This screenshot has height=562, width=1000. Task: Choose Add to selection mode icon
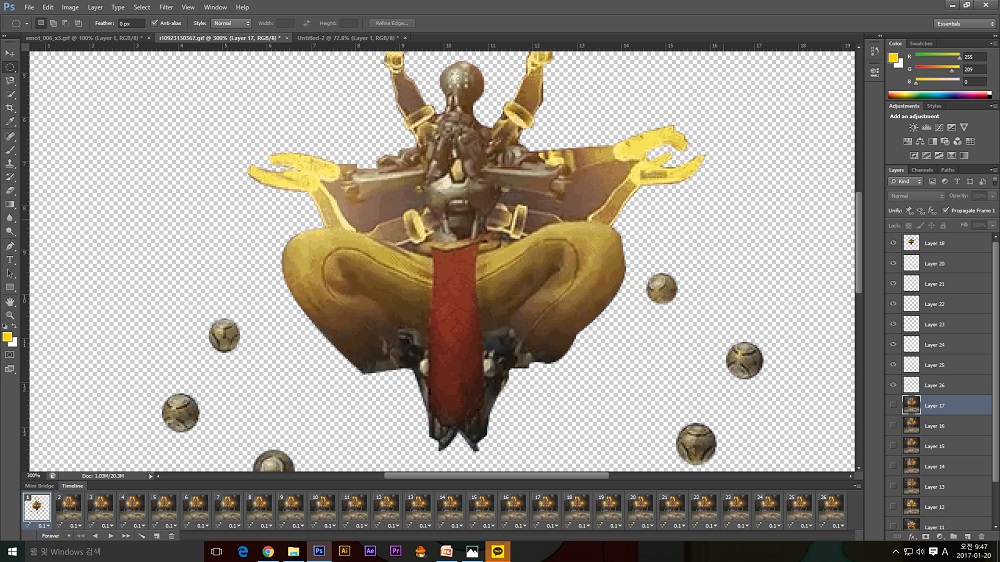53,23
